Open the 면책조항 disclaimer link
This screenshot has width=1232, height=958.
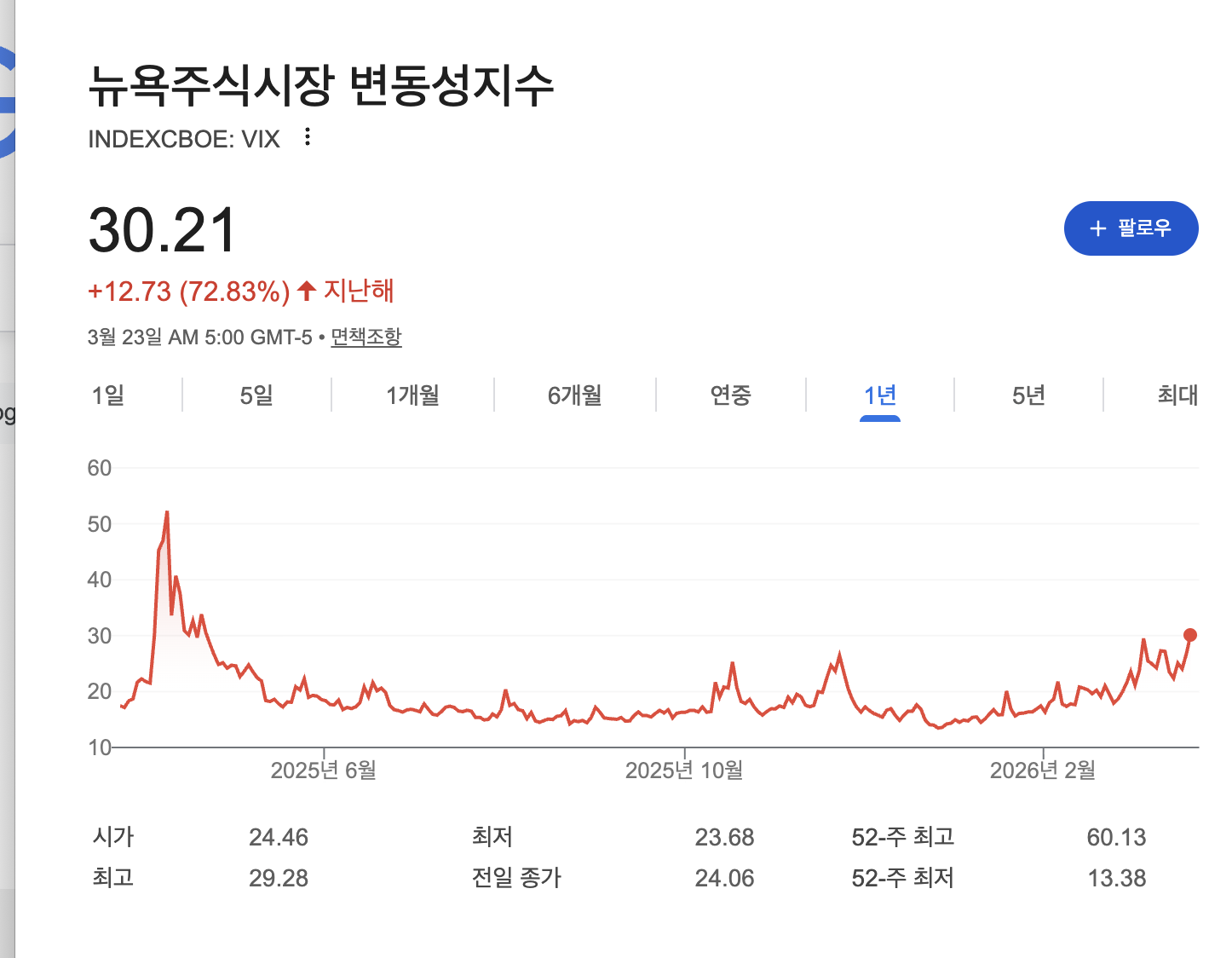pos(366,338)
